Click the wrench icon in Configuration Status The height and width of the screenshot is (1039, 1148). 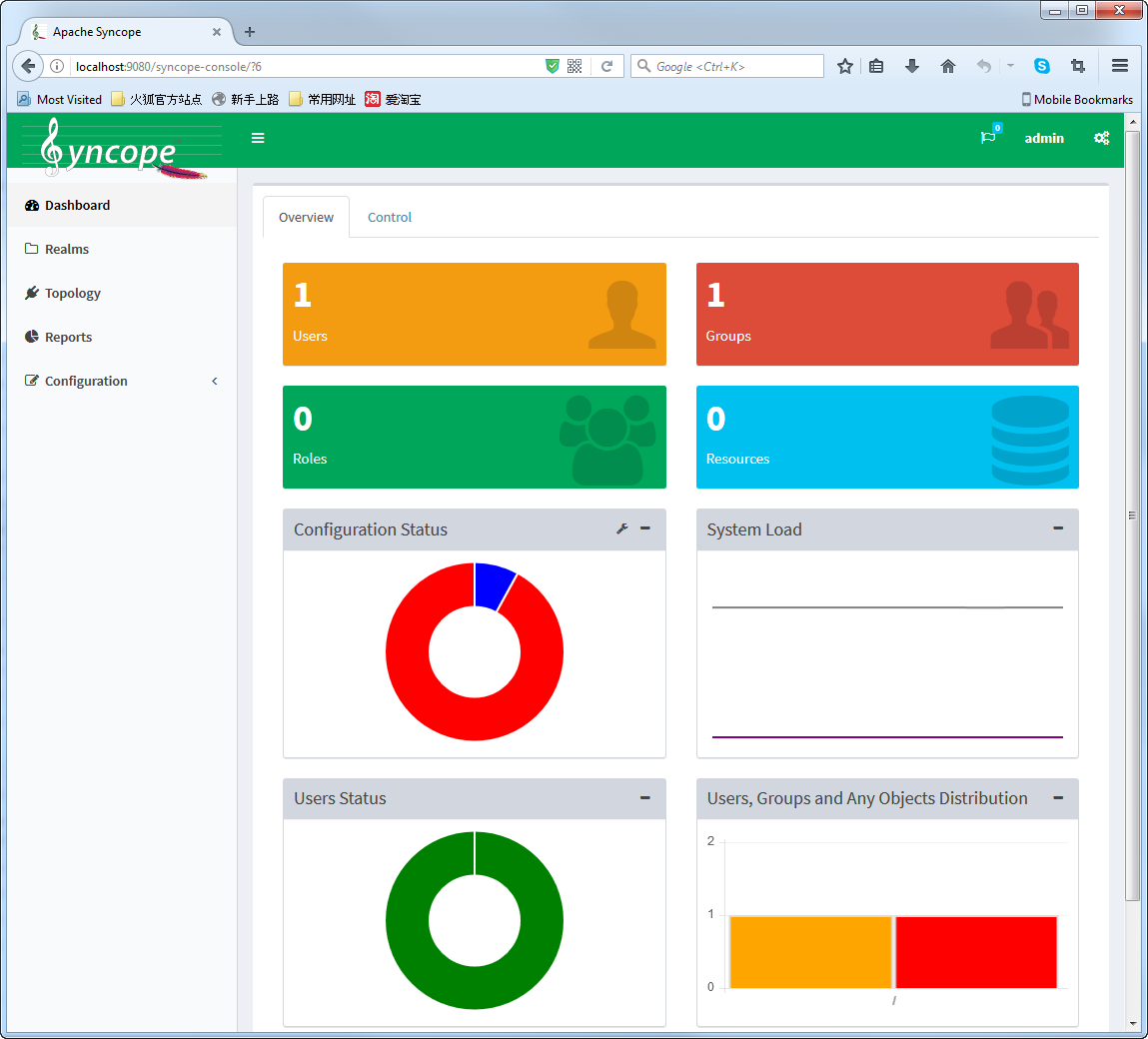(621, 528)
